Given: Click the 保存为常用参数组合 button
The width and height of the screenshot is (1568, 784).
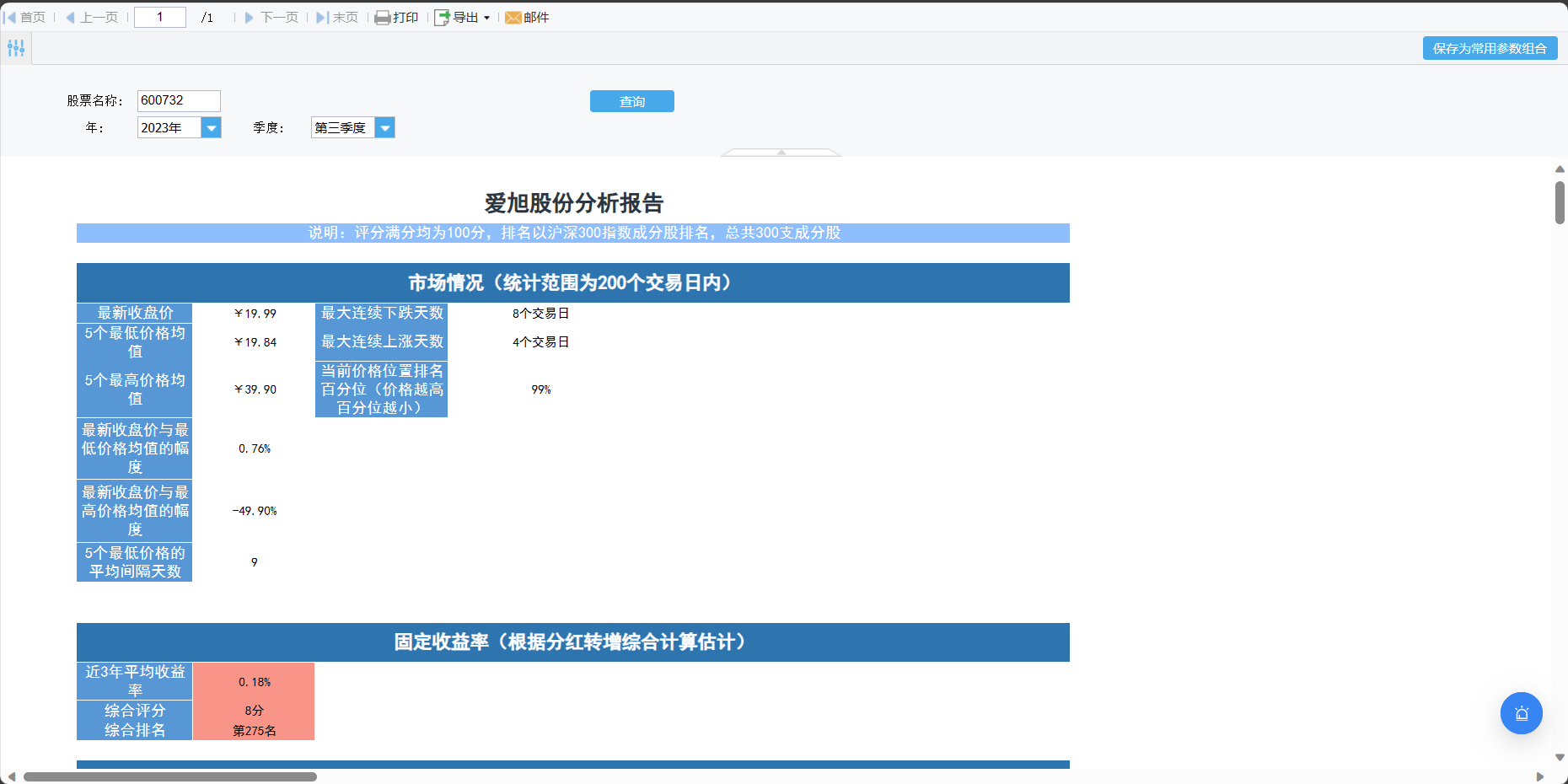Looking at the screenshot, I should pyautogui.click(x=1490, y=48).
